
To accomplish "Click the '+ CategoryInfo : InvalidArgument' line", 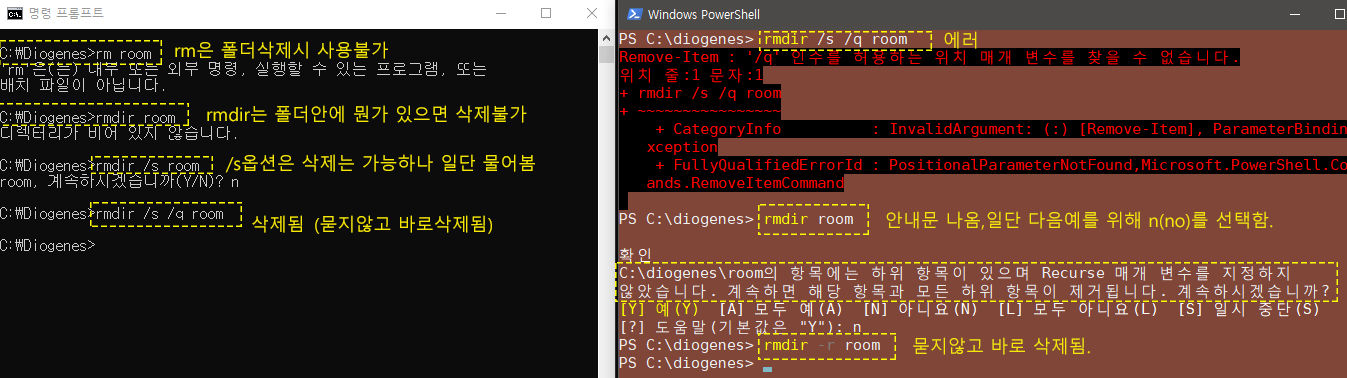I will point(1001,129).
